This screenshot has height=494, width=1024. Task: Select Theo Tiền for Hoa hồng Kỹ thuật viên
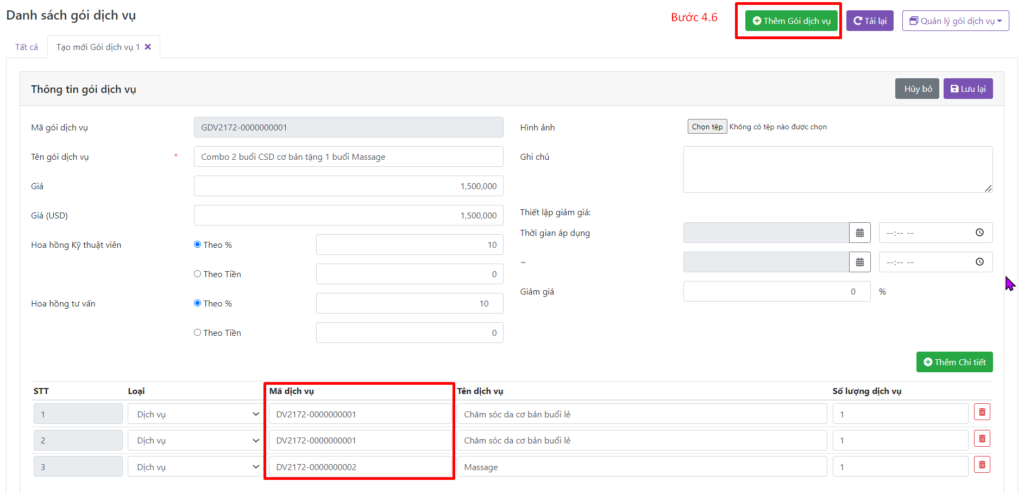coord(198,274)
